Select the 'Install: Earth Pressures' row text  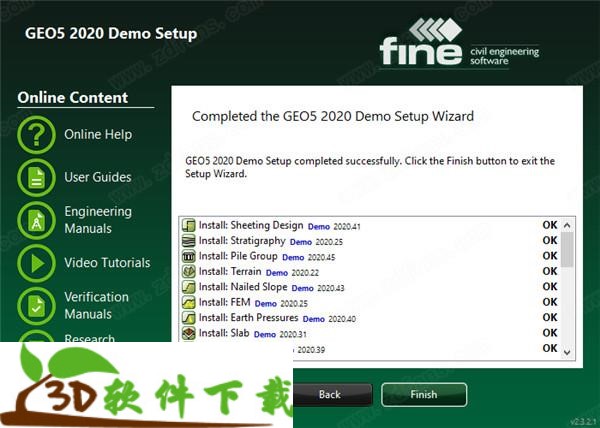[x=248, y=317]
